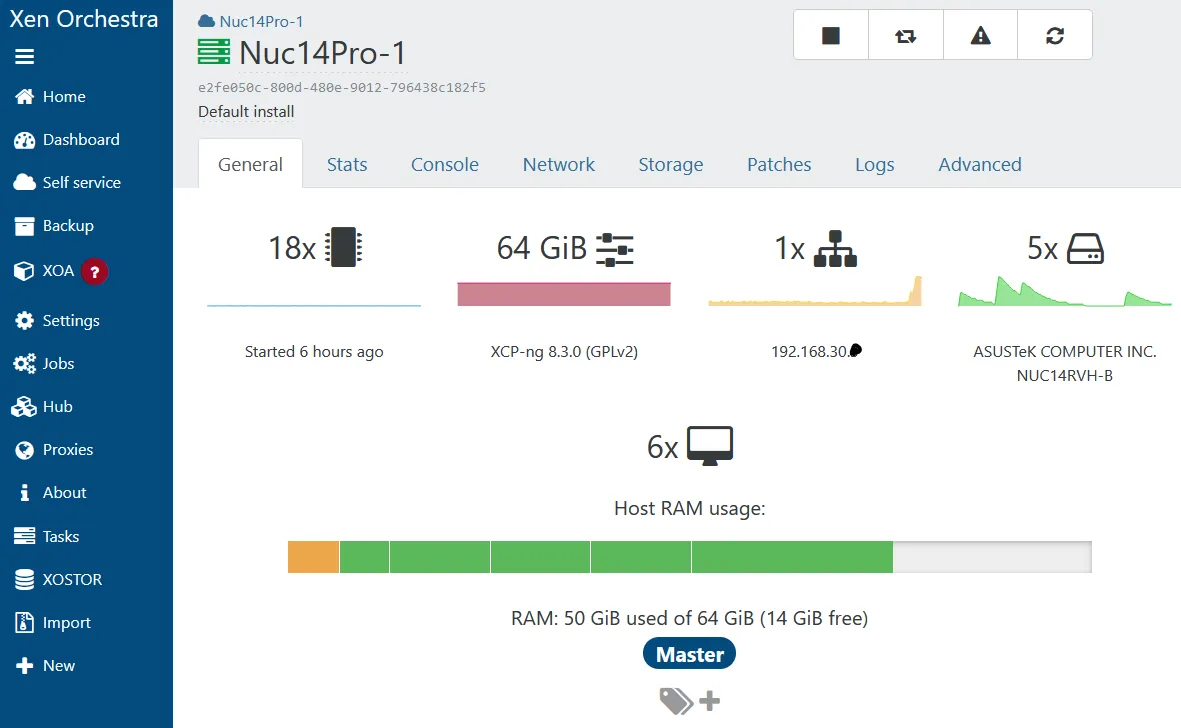Click the 6x VMs monitor icon
Image resolution: width=1181 pixels, height=728 pixels.
(709, 446)
